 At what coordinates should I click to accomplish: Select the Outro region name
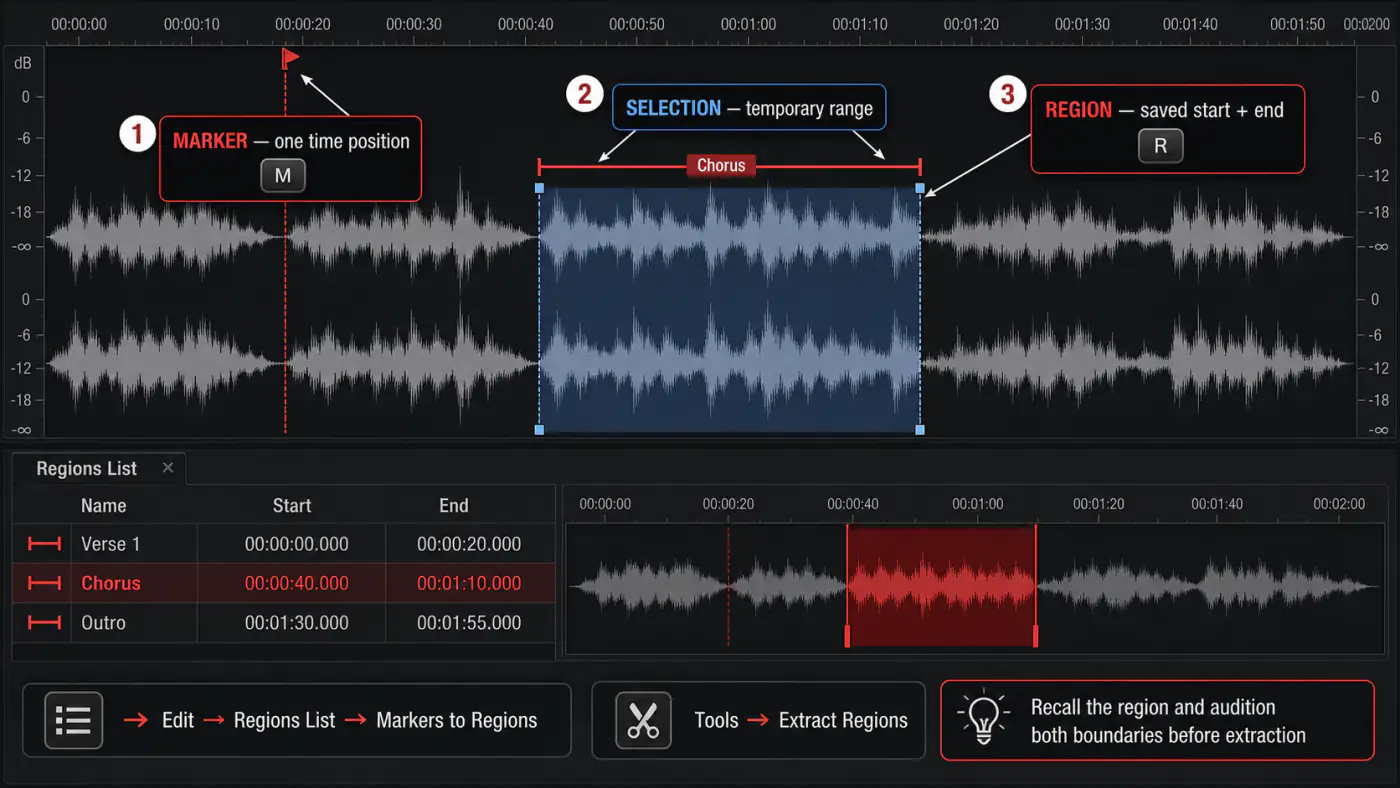point(103,622)
